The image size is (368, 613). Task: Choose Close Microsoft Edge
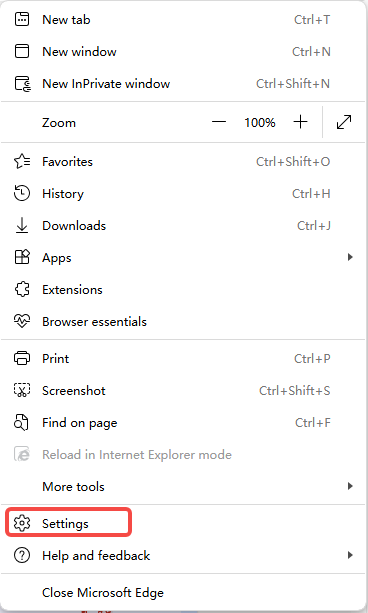point(184,593)
